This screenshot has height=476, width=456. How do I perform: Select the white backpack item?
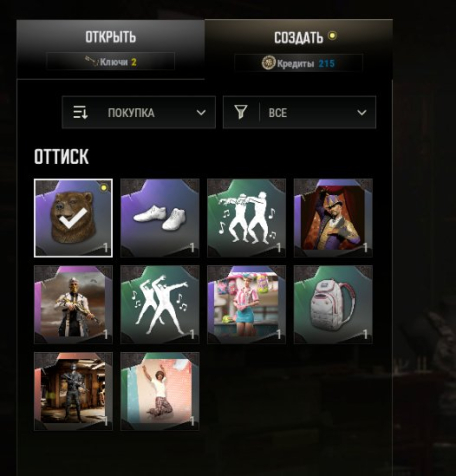pos(333,305)
